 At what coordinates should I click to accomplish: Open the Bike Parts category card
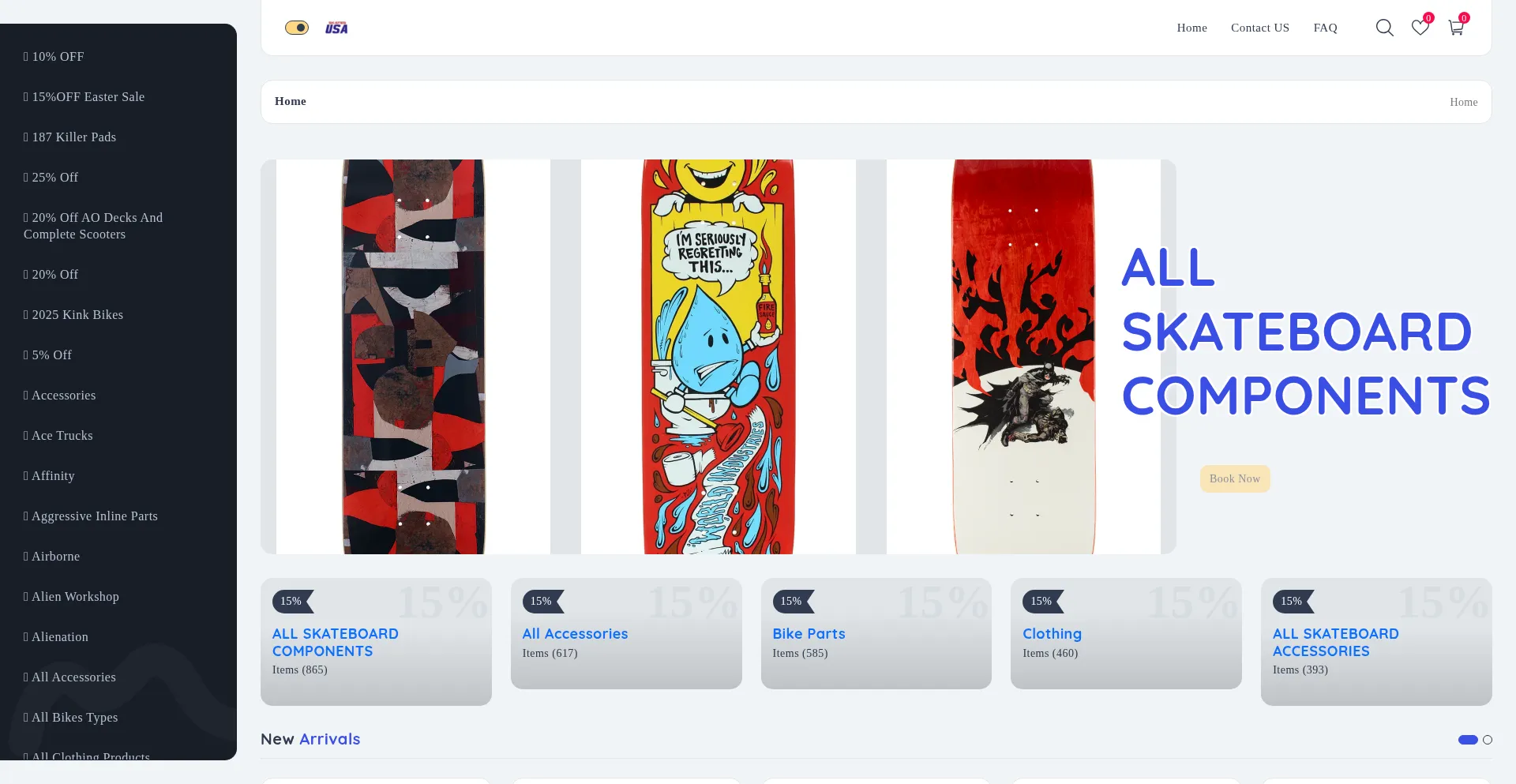pyautogui.click(x=876, y=633)
